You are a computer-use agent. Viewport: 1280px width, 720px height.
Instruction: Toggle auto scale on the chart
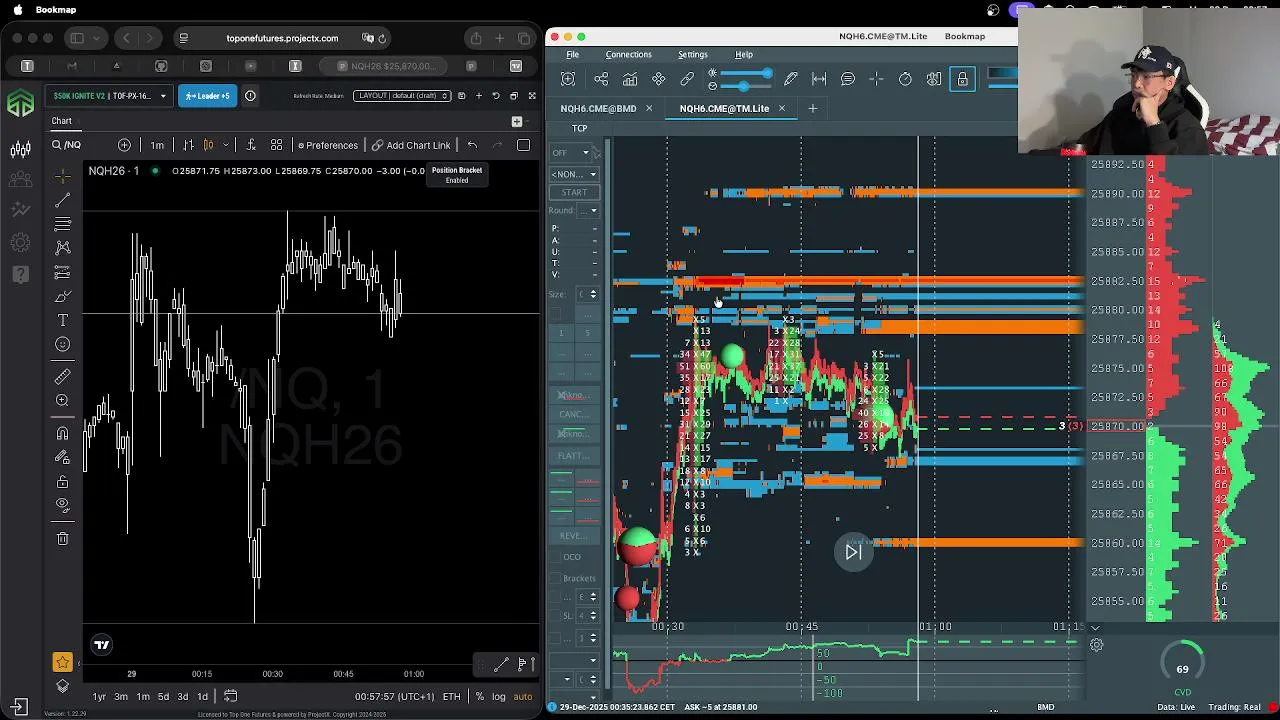tap(523, 696)
